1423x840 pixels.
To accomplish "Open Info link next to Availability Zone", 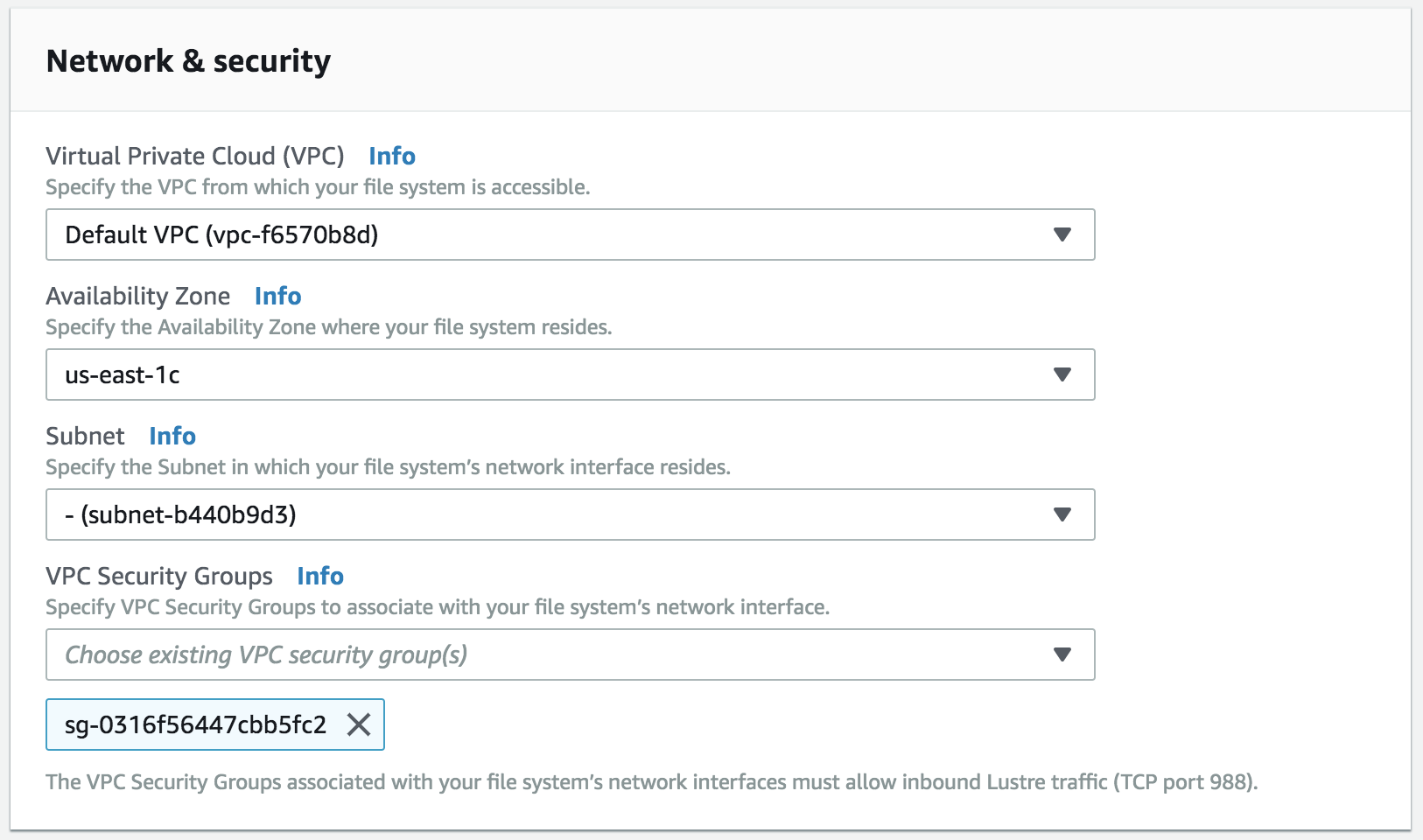I will (278, 296).
